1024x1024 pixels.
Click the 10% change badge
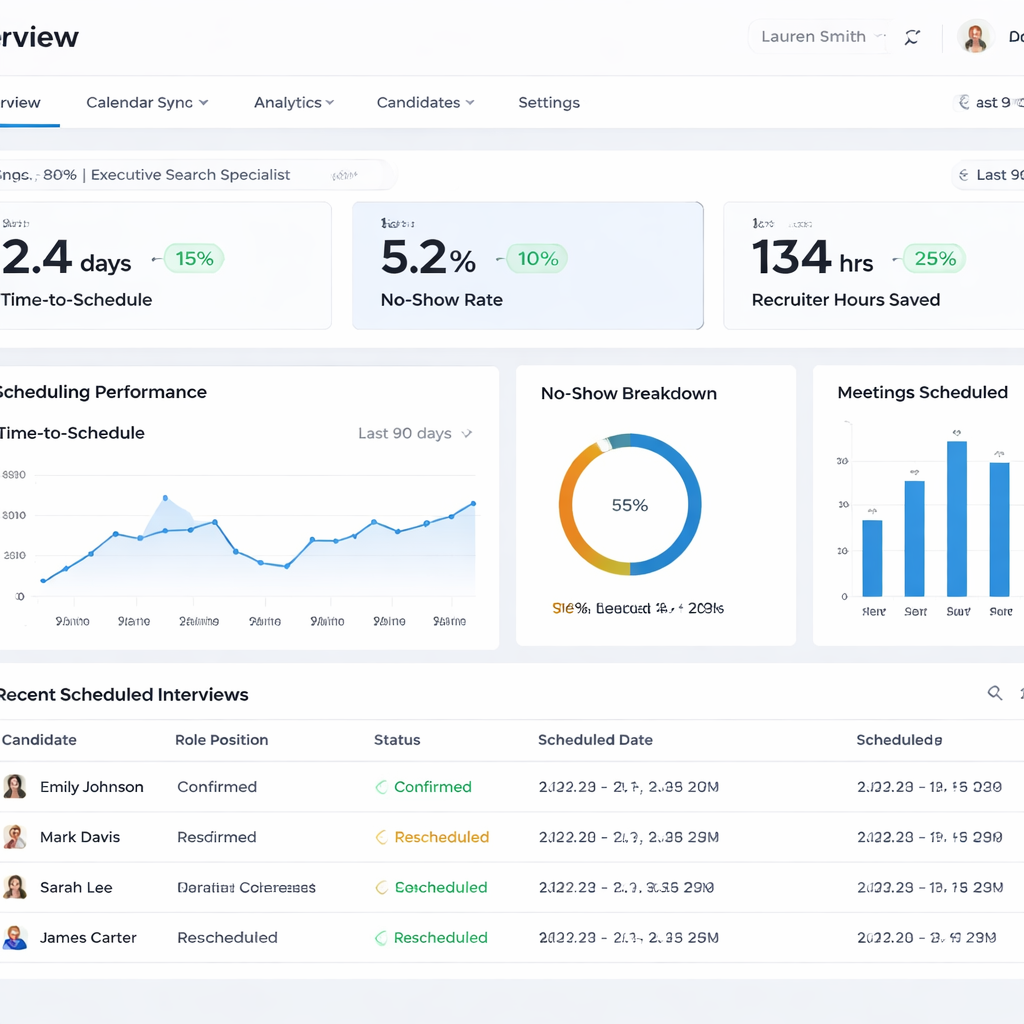[537, 259]
